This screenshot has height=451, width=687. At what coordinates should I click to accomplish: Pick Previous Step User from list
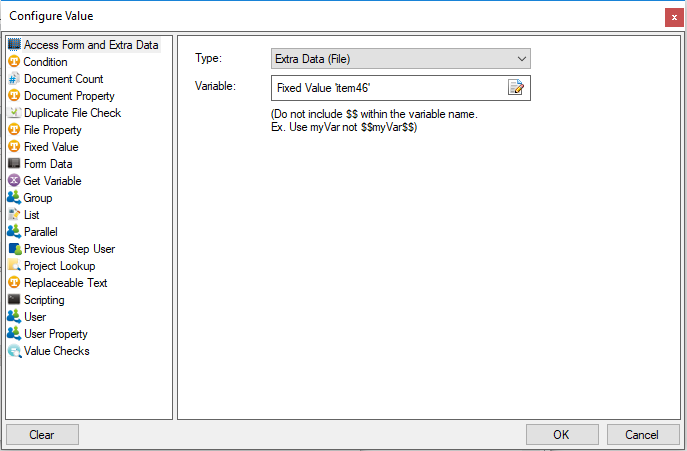pos(69,249)
